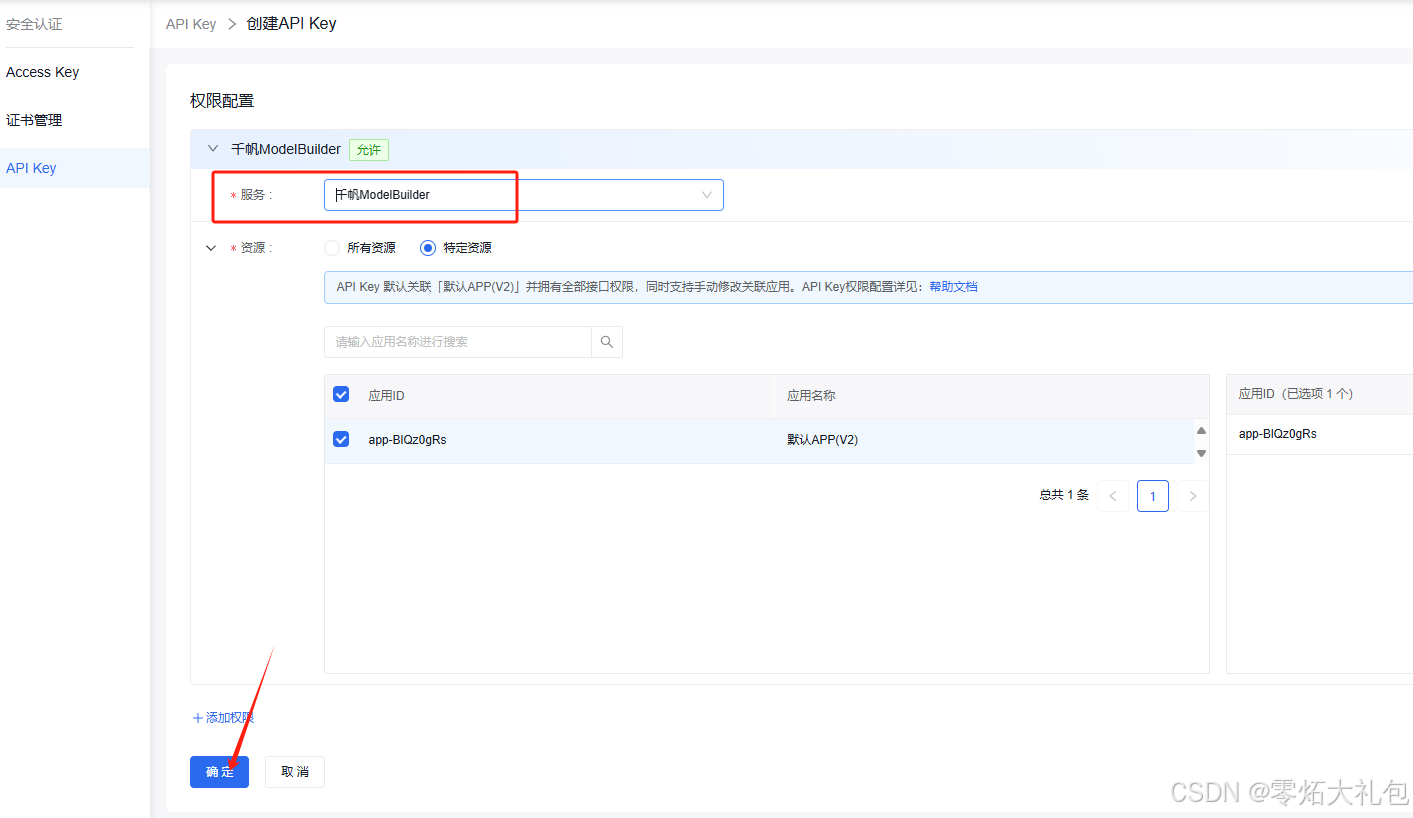Select the 所有资源 radio option
The height and width of the screenshot is (818, 1413).
pos(331,248)
